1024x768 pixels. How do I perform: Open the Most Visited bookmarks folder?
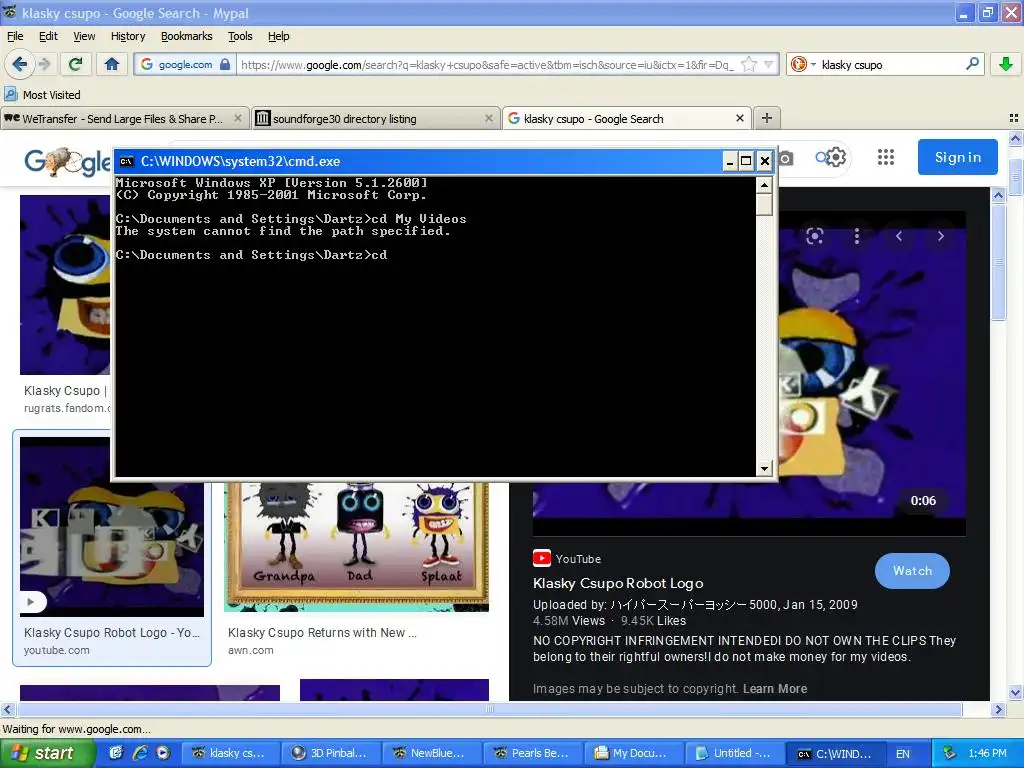(x=42, y=95)
